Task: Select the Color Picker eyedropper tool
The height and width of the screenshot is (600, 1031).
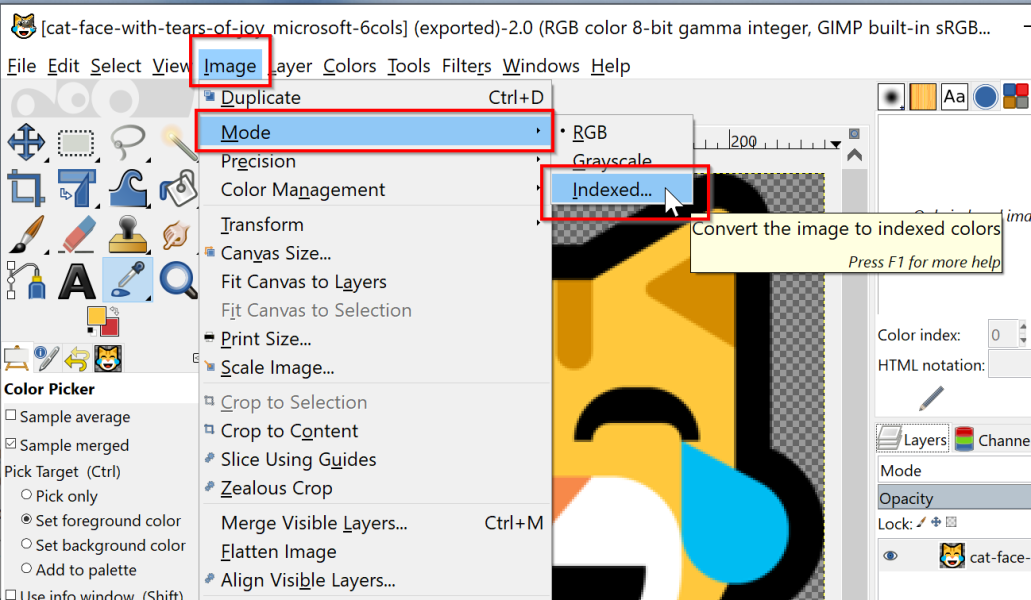Action: click(128, 280)
